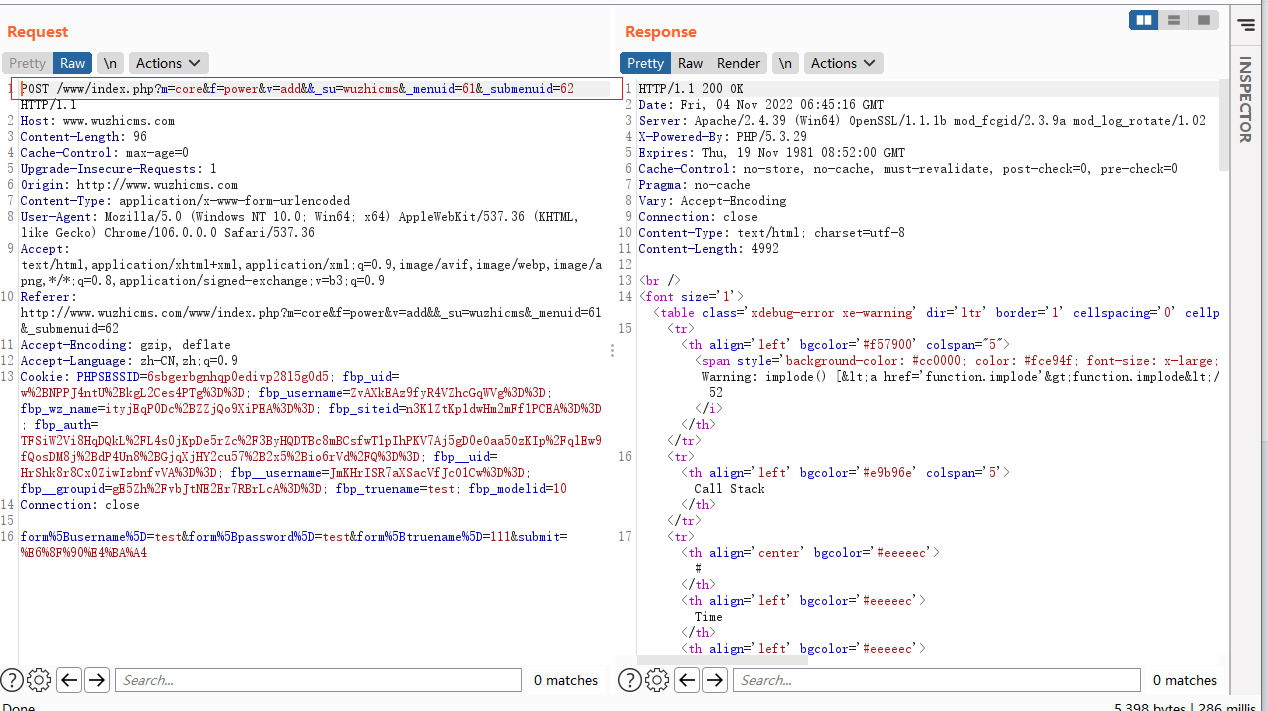Click the Cache-Control: max-age=0 header
Image resolution: width=1268 pixels, height=711 pixels.
[x=105, y=153]
